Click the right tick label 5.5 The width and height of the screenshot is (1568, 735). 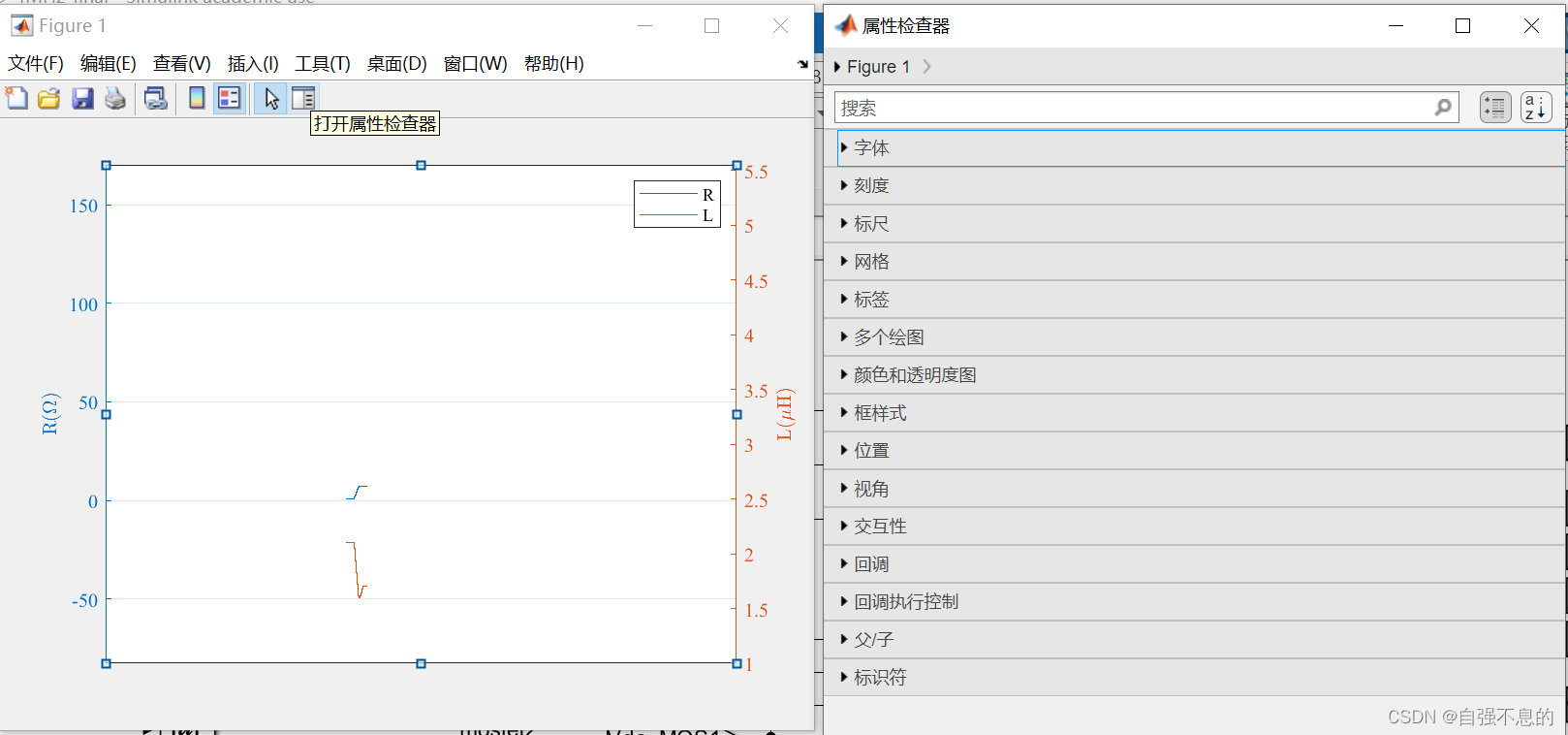pos(756,172)
